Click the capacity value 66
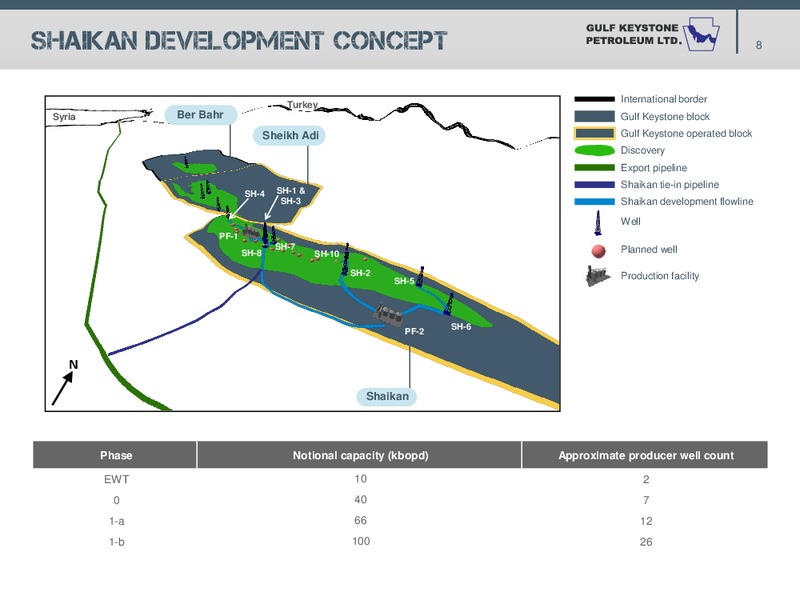Image resolution: width=800 pixels, height=600 pixels. 360,520
